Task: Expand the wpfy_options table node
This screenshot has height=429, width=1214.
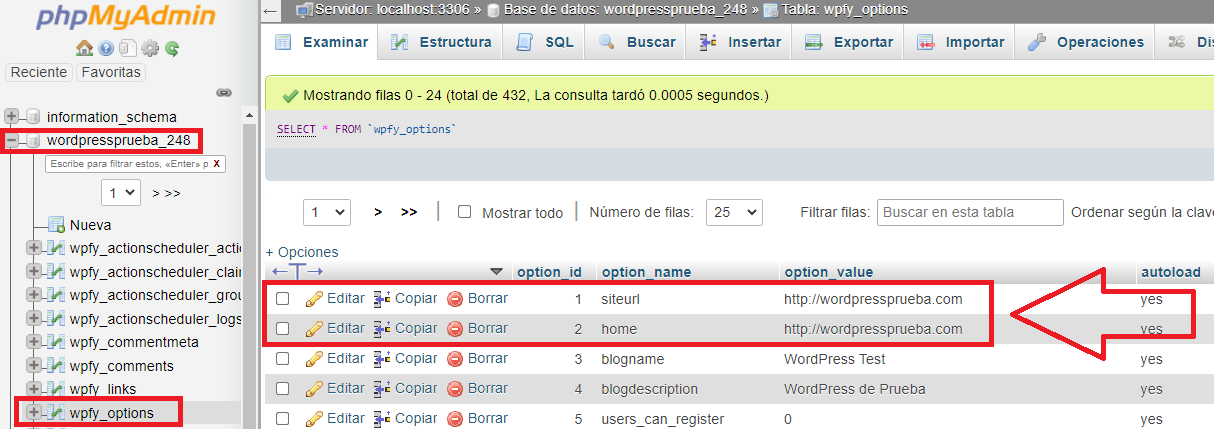Action: [34, 412]
